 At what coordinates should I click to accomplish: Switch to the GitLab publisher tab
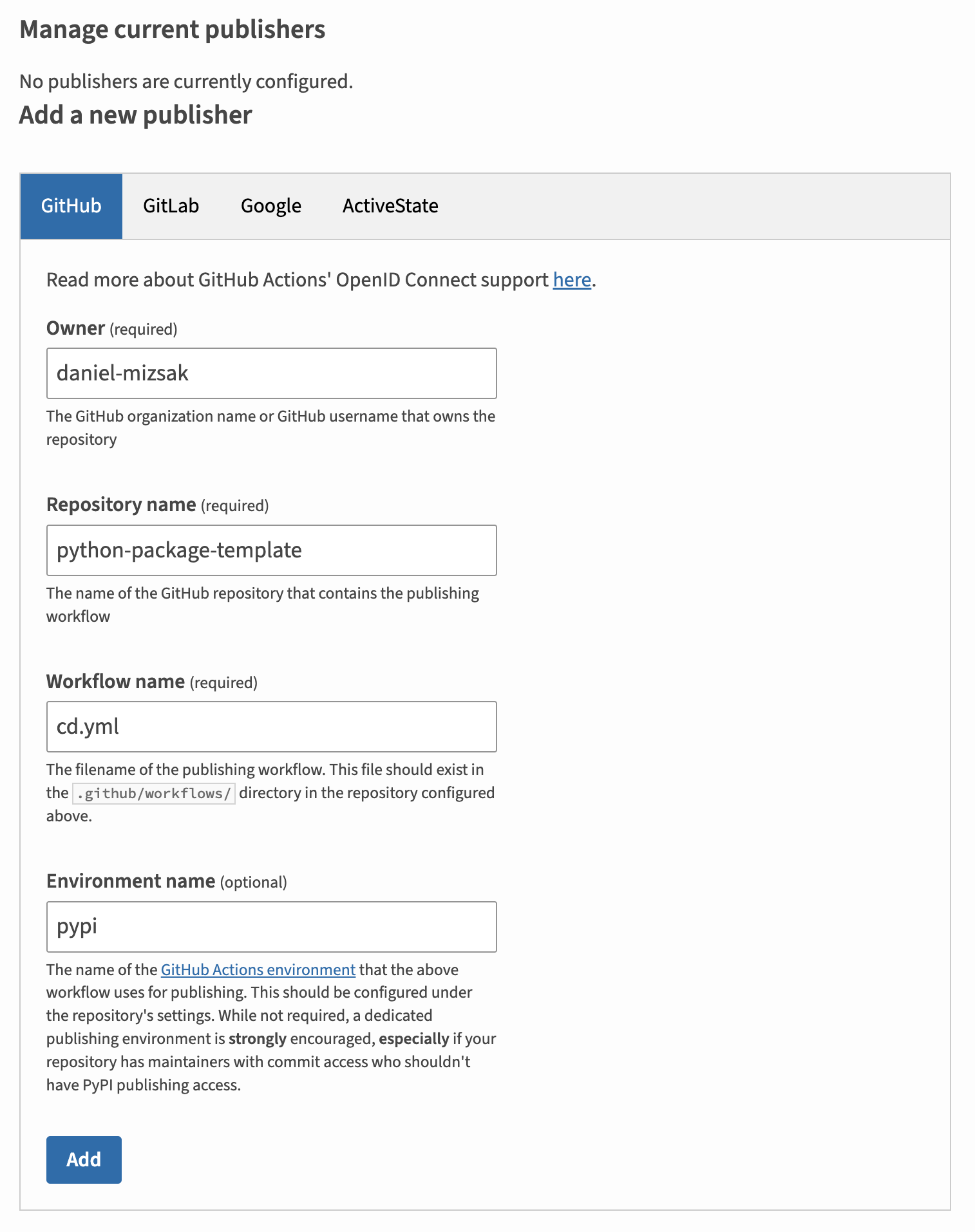coord(171,205)
